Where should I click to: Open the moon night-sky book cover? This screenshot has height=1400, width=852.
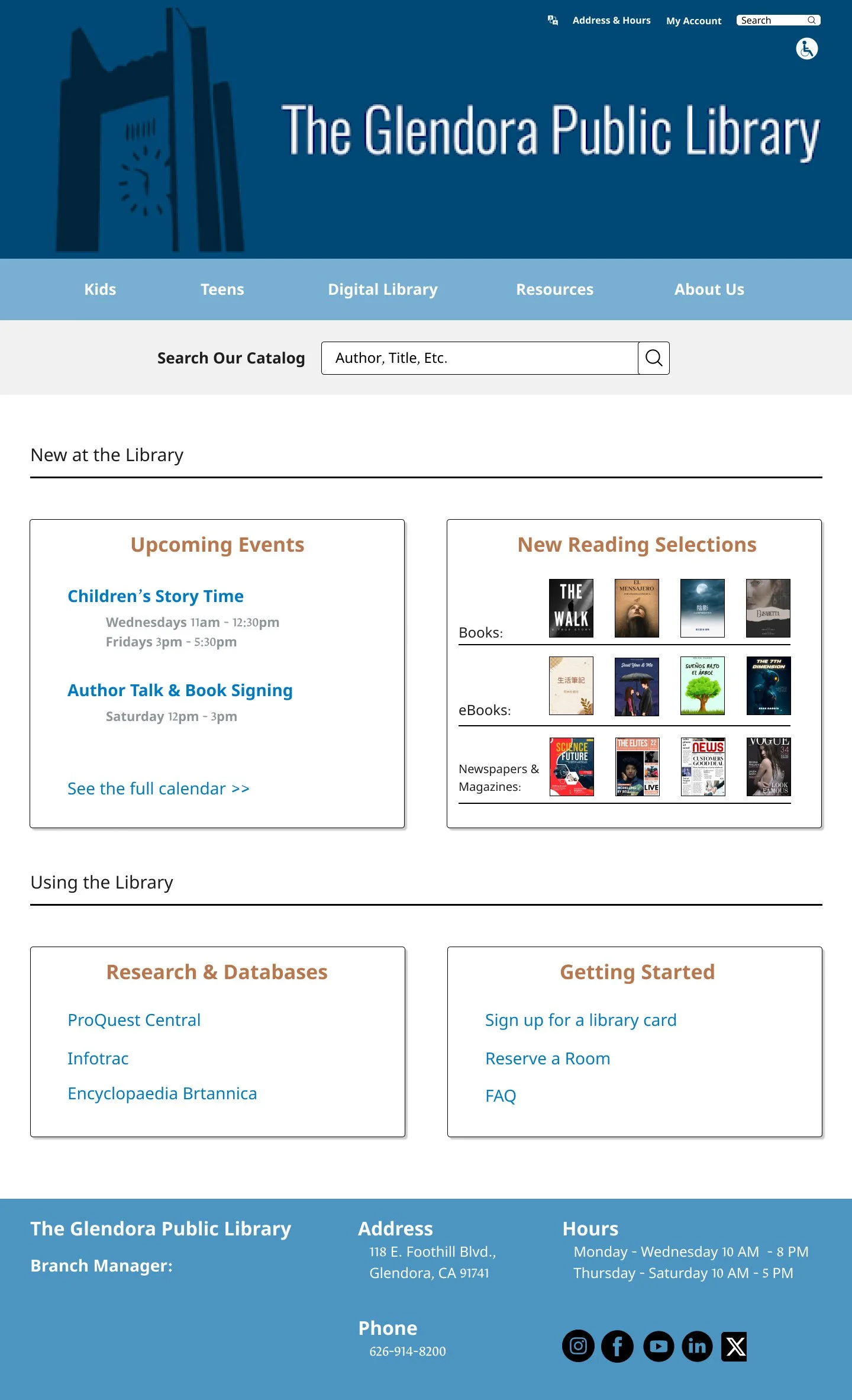click(x=702, y=608)
